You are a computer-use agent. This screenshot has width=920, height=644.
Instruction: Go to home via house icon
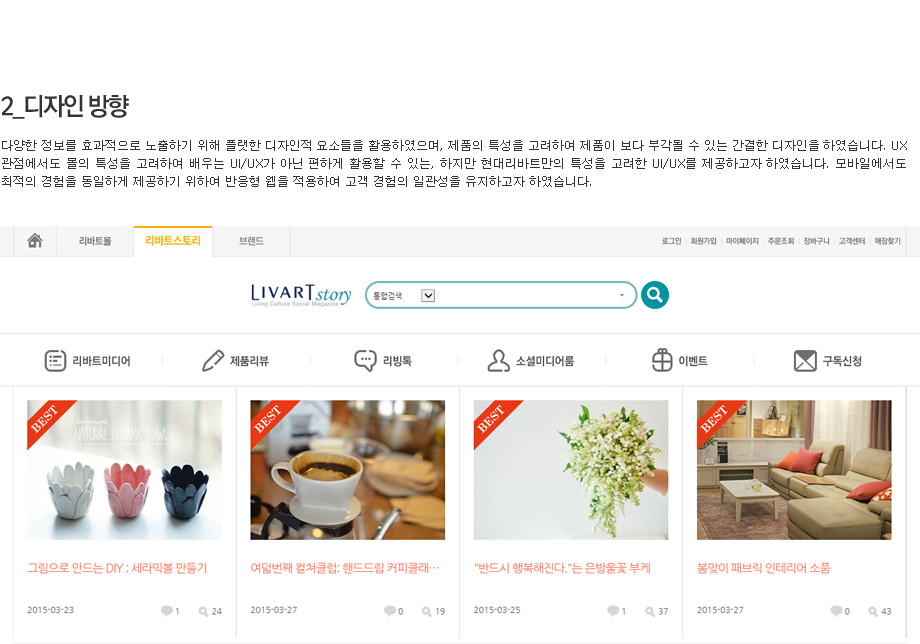tap(35, 240)
